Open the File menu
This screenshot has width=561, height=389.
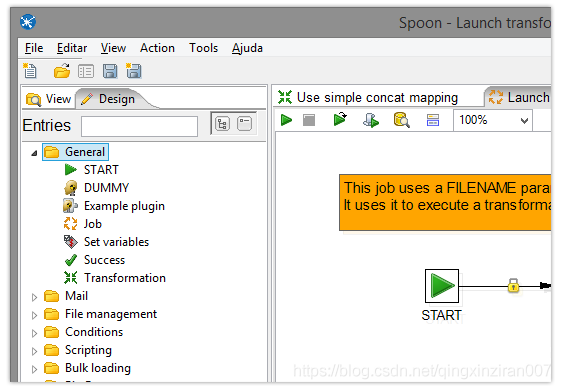click(34, 48)
